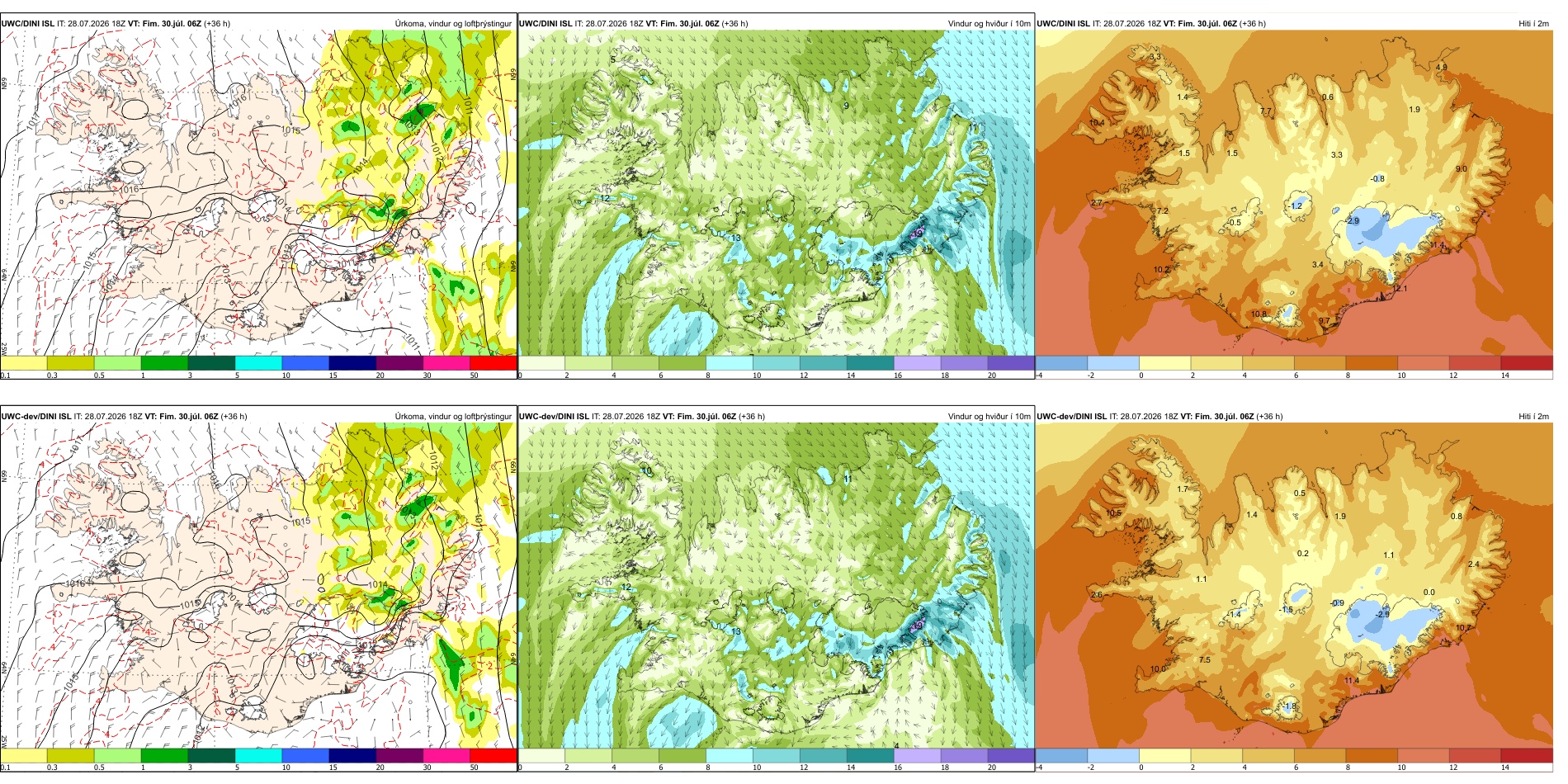The height and width of the screenshot is (784, 1568).
Task: Pick light blue -2 swatch in bottom UWC-dev temperature legend
Action: point(1113,756)
